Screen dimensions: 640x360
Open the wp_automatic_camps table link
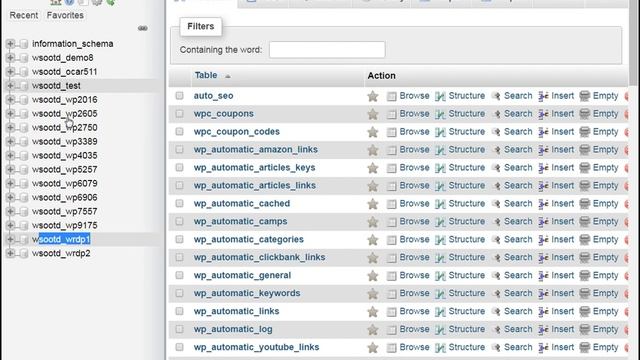pos(240,222)
